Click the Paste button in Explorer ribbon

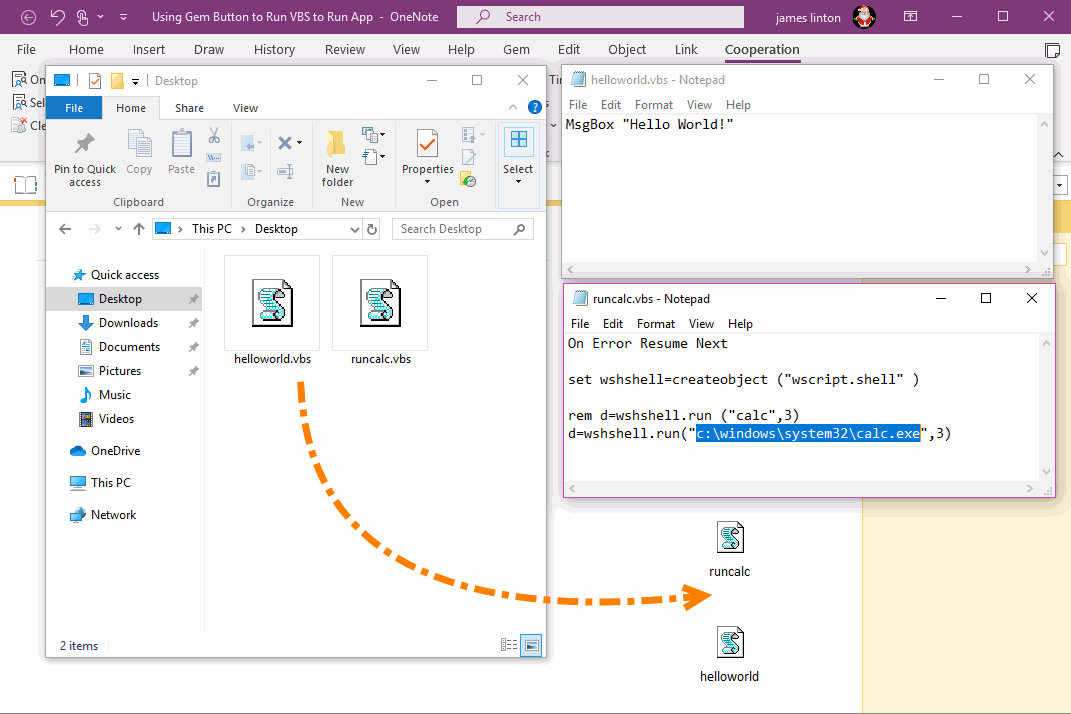181,153
